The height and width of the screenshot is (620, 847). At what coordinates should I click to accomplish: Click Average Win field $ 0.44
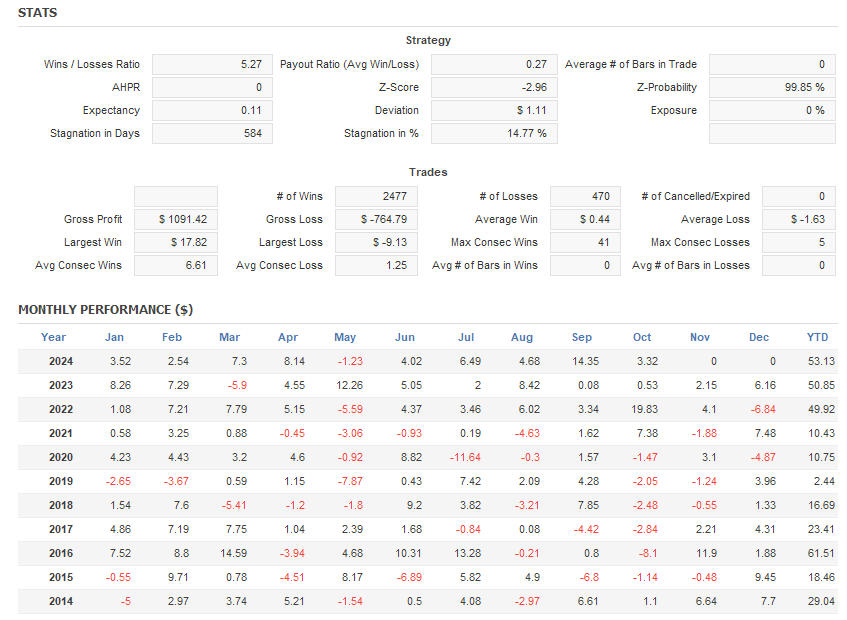(x=585, y=219)
